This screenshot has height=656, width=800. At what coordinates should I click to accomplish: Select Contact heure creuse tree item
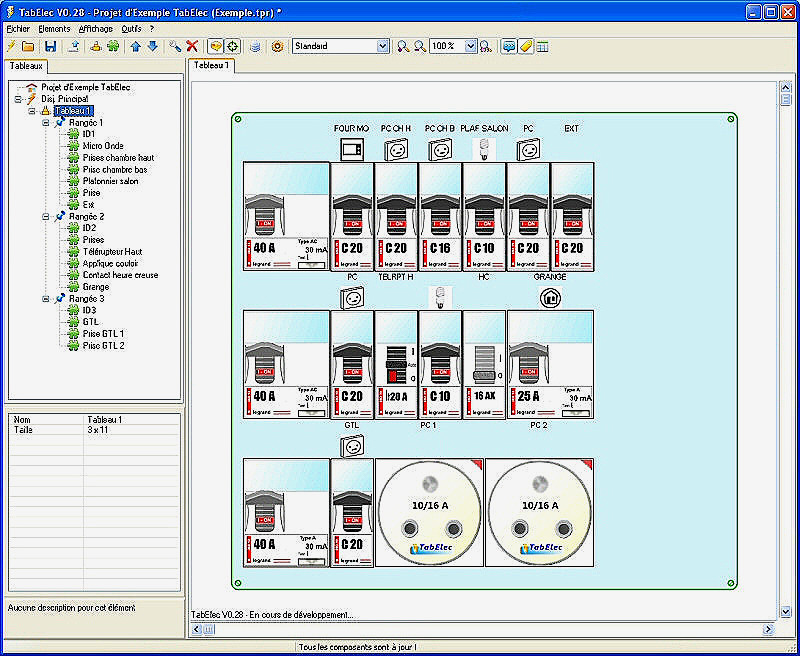pos(120,275)
